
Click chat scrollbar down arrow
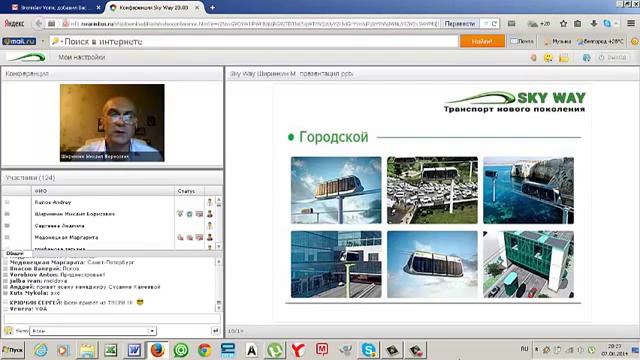(219, 309)
